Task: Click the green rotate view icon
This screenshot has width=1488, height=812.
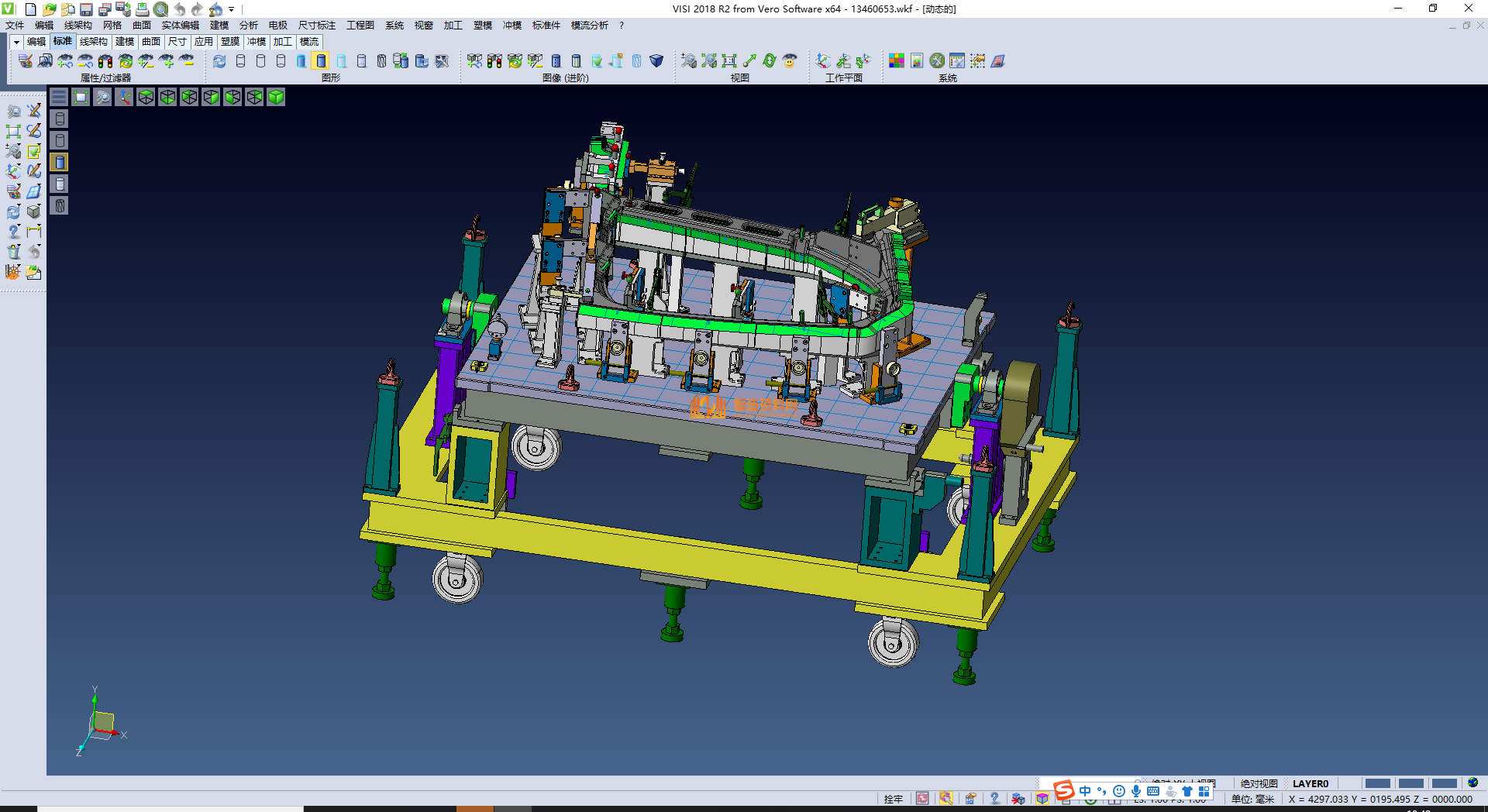Action: click(x=770, y=61)
